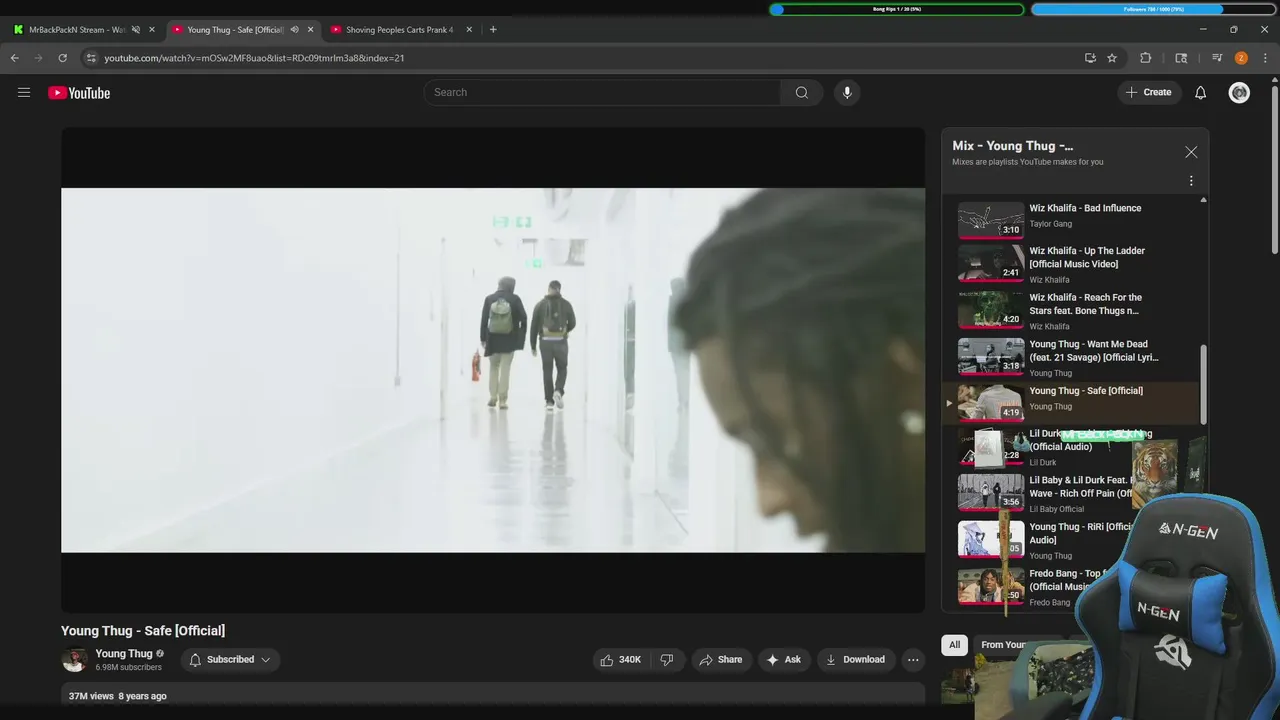Download the video
Viewport: 1280px width, 720px height.
[x=855, y=659]
